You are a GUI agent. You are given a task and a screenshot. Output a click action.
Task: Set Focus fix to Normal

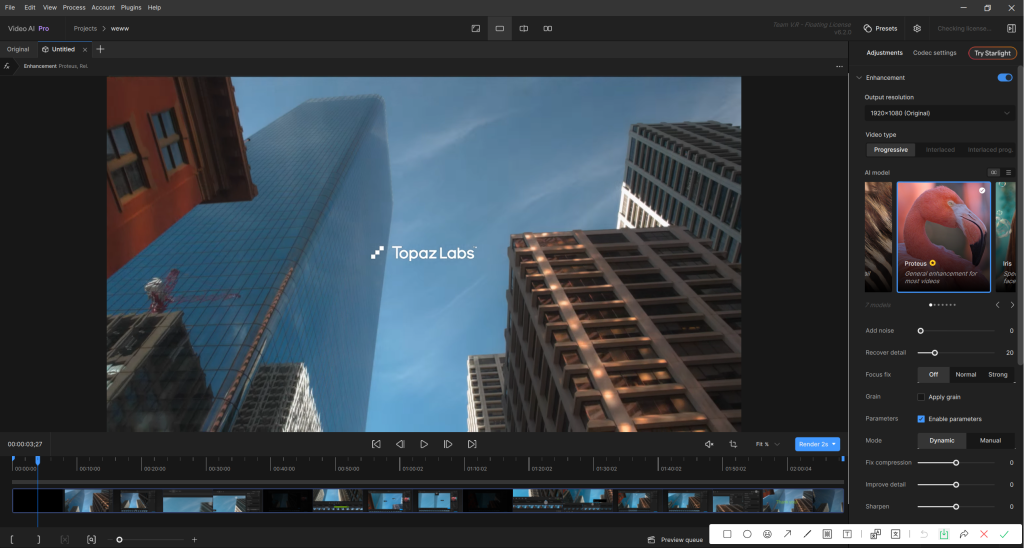tap(965, 375)
